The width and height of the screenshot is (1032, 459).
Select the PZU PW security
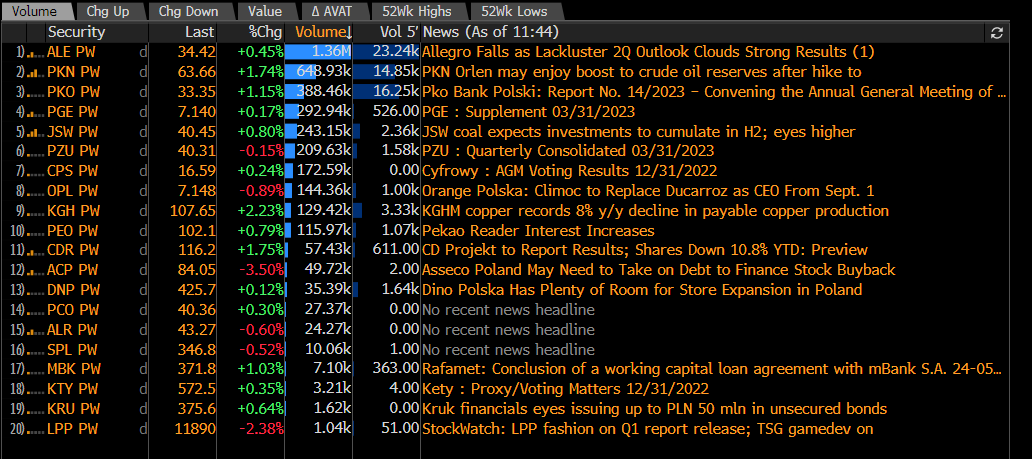[x=73, y=151]
